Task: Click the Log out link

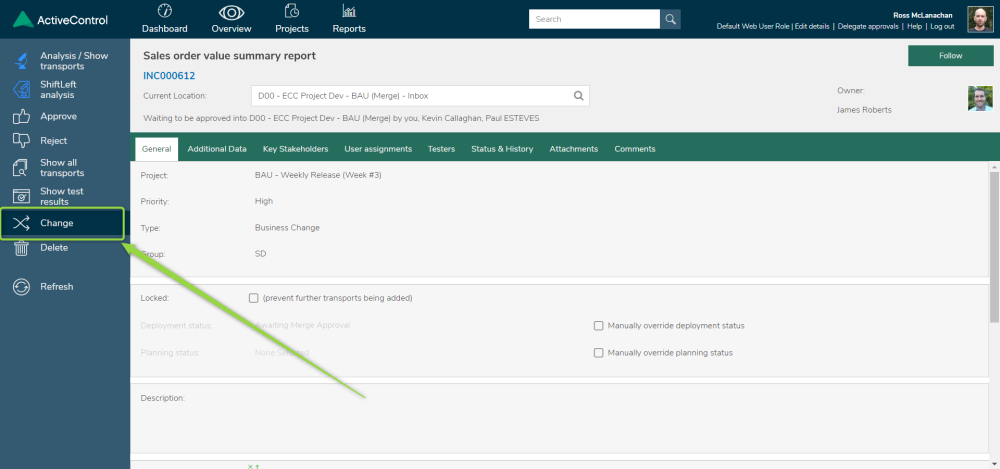Action: (942, 27)
